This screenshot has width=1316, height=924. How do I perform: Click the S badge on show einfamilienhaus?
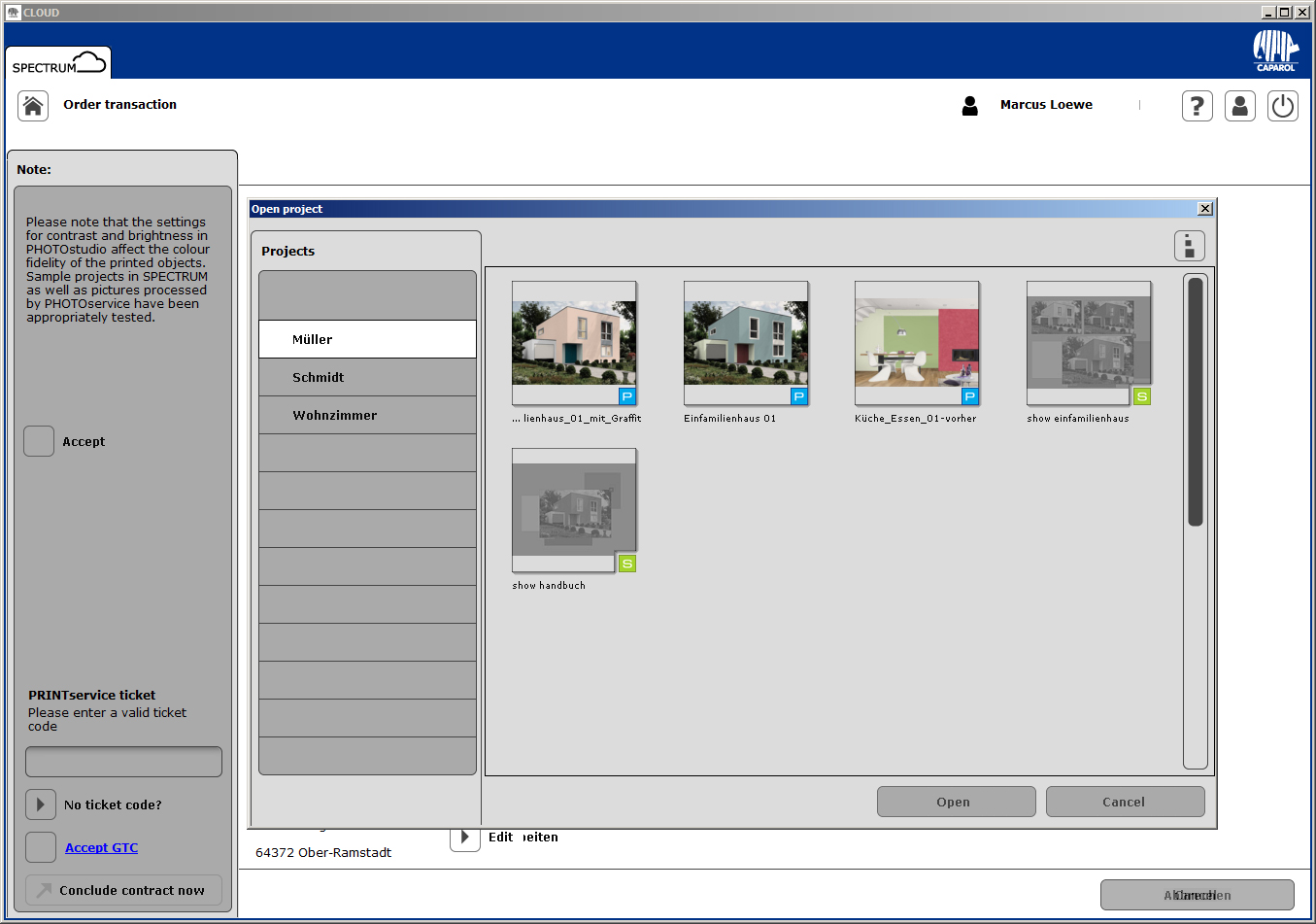click(x=1142, y=396)
